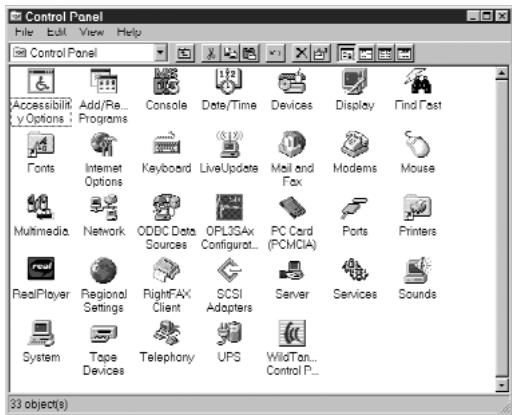Open the Help menu
Image resolution: width=512 pixels, height=415 pixels.
pyautogui.click(x=129, y=32)
